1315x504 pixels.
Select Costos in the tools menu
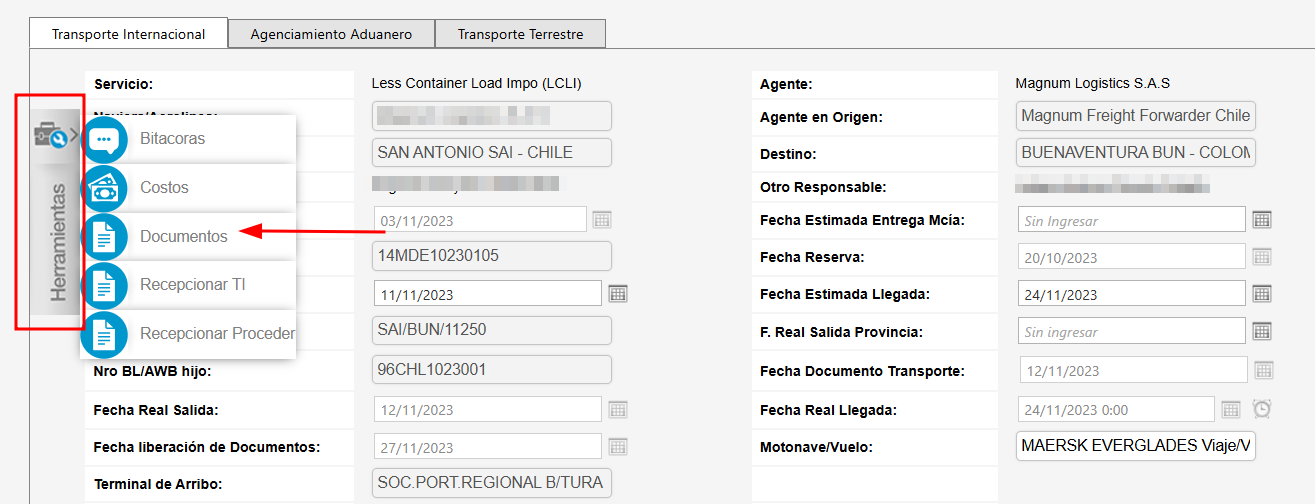[x=164, y=188]
